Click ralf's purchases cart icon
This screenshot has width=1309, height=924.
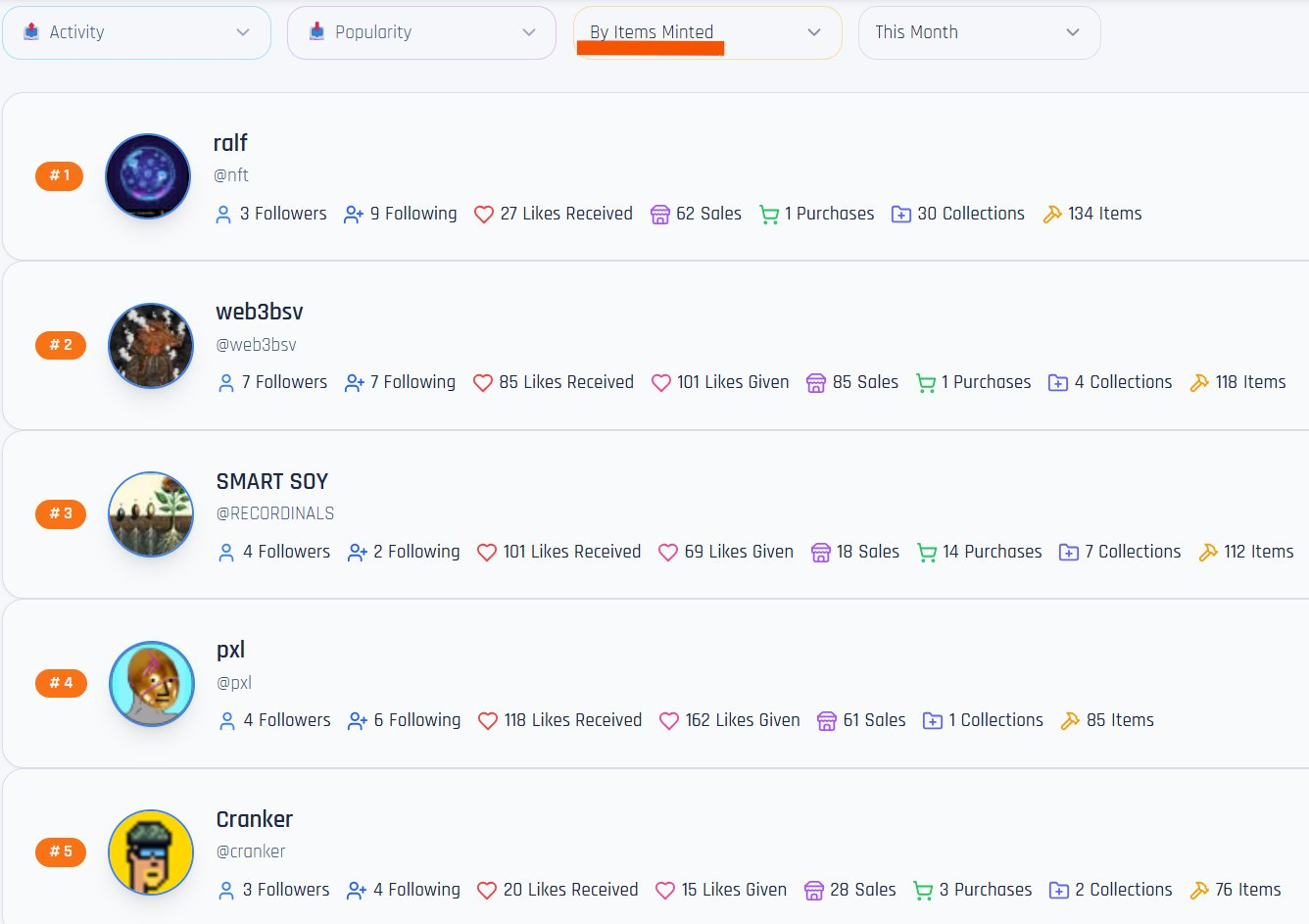(x=769, y=215)
